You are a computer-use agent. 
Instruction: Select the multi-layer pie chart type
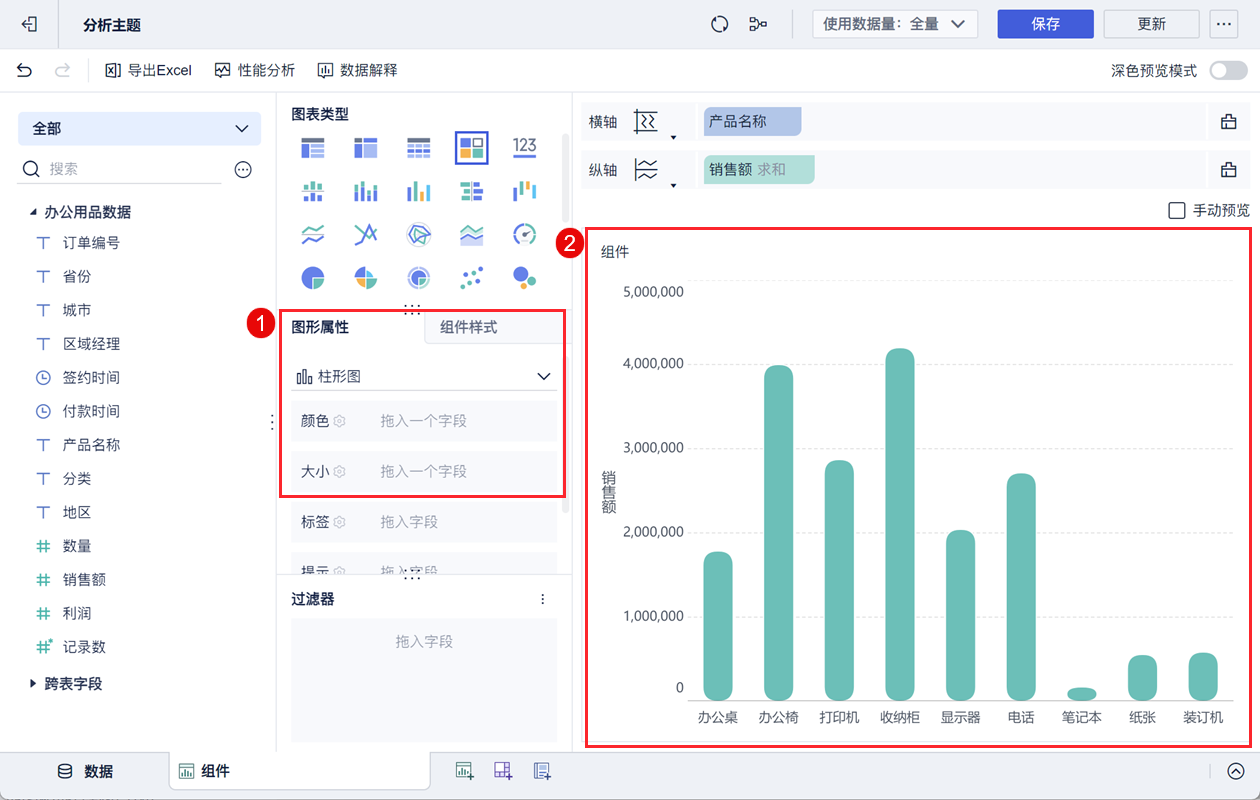coord(418,277)
